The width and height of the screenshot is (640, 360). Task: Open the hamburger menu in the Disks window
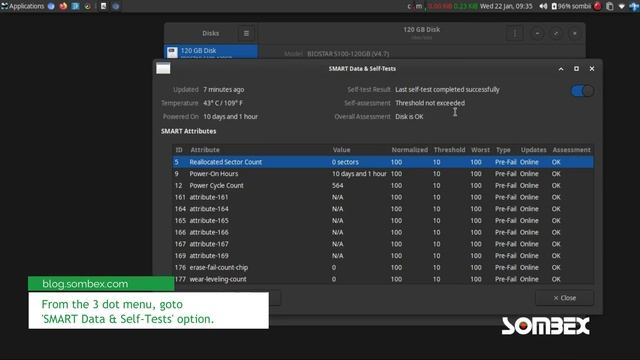246,33
